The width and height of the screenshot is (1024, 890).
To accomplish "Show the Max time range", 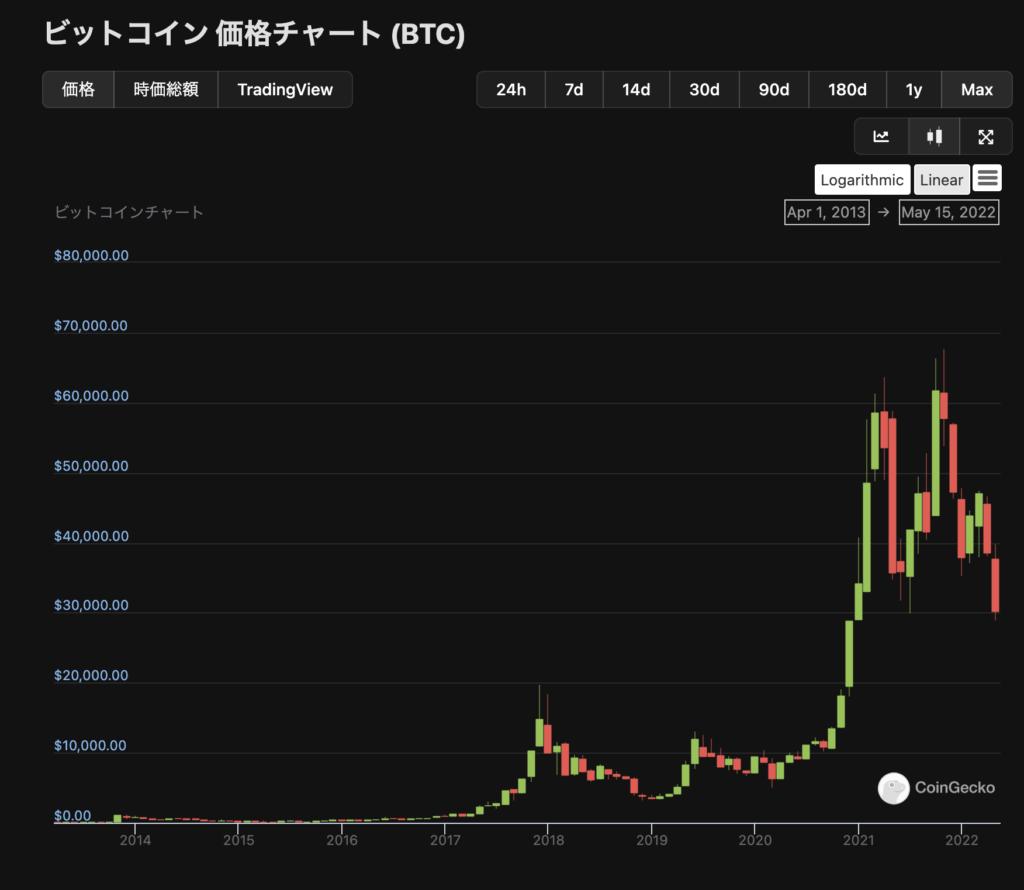I will pyautogui.click(x=977, y=89).
